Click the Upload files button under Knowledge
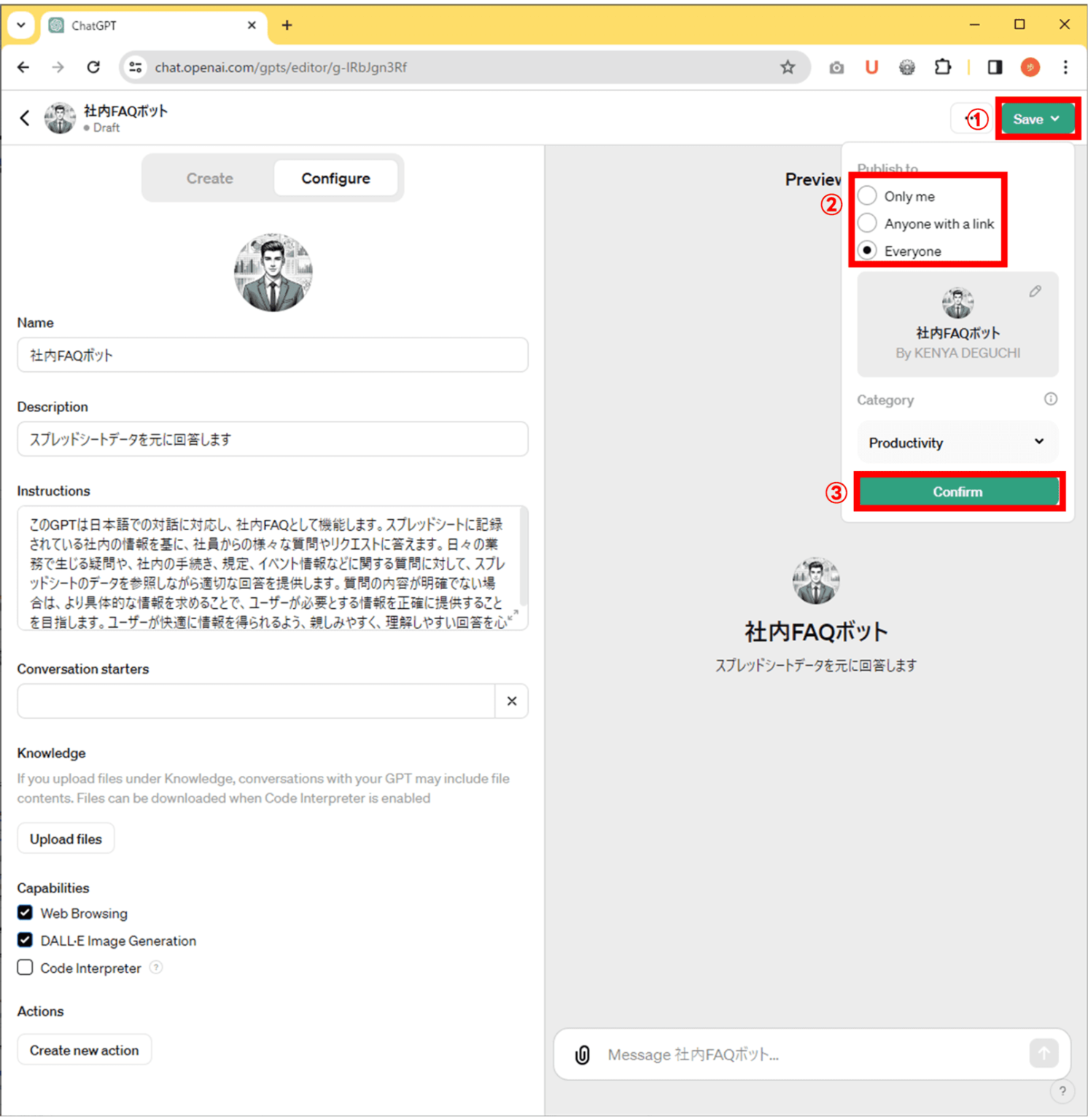This screenshot has height=1120, width=1088. [66, 838]
